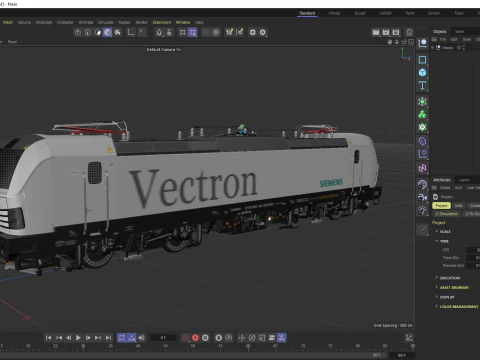Open the Simulate menu
The image size is (480, 360).
tap(106, 22)
